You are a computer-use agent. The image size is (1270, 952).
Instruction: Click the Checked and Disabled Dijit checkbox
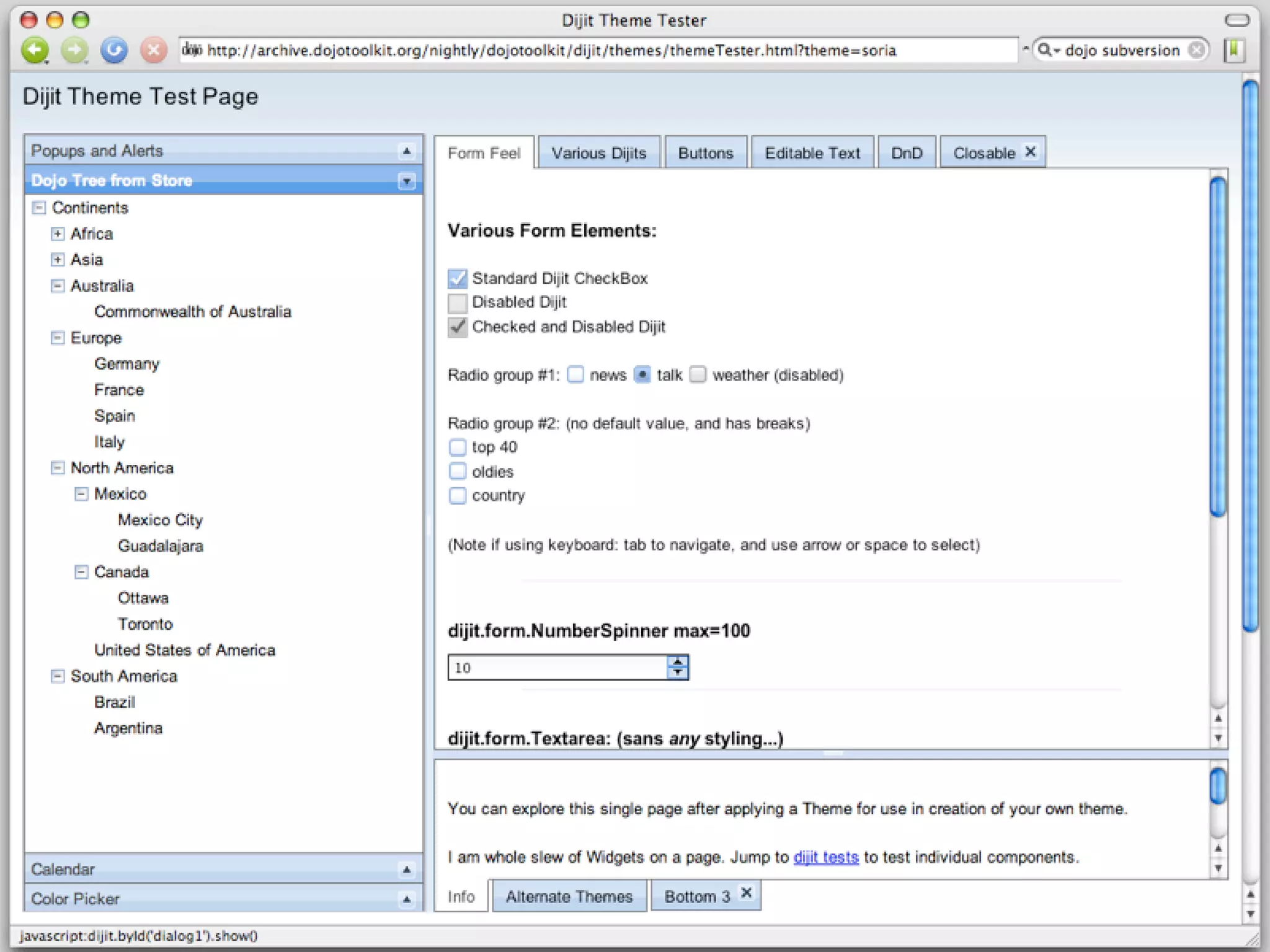458,327
